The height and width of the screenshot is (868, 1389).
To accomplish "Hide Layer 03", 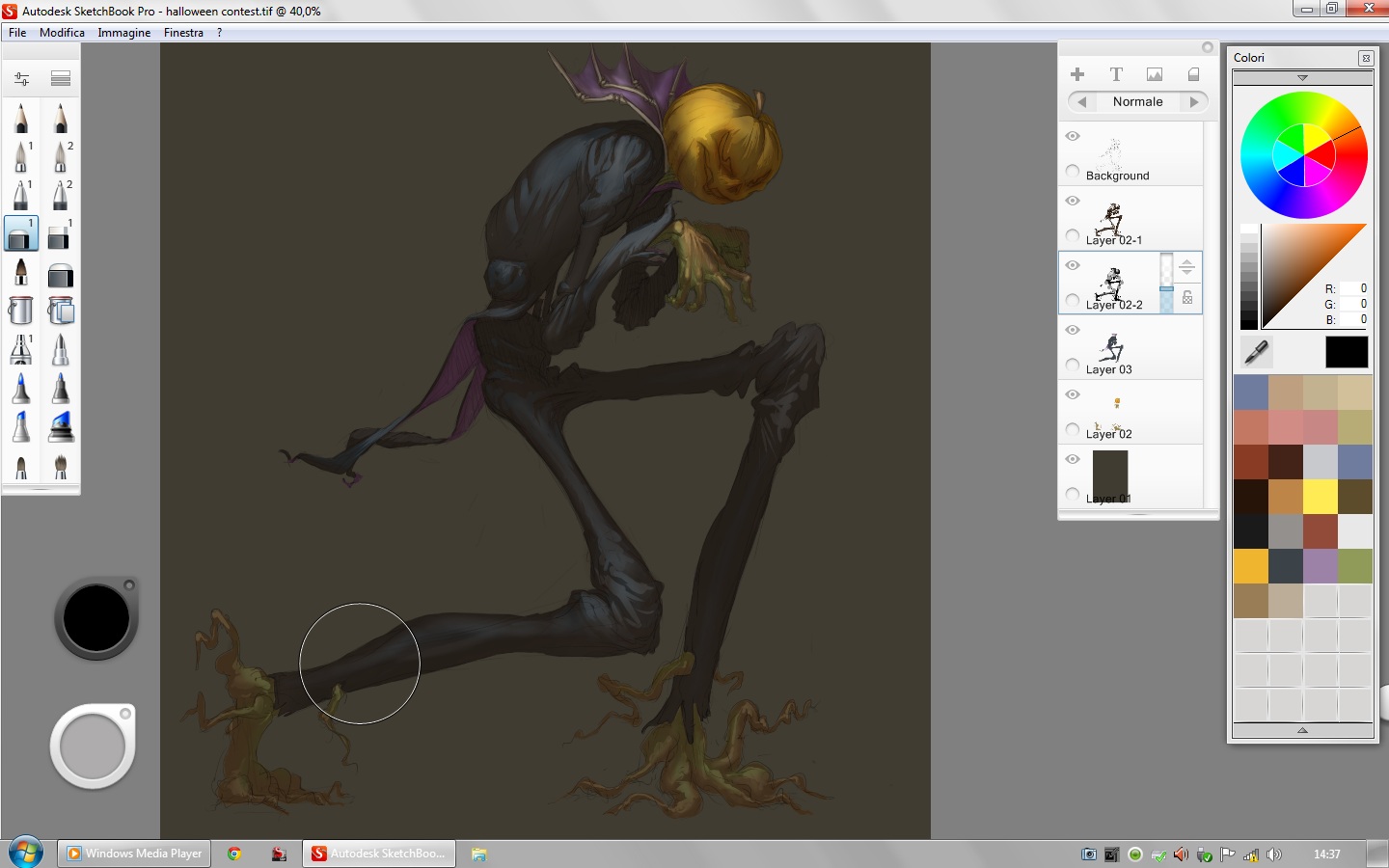I will point(1073,330).
